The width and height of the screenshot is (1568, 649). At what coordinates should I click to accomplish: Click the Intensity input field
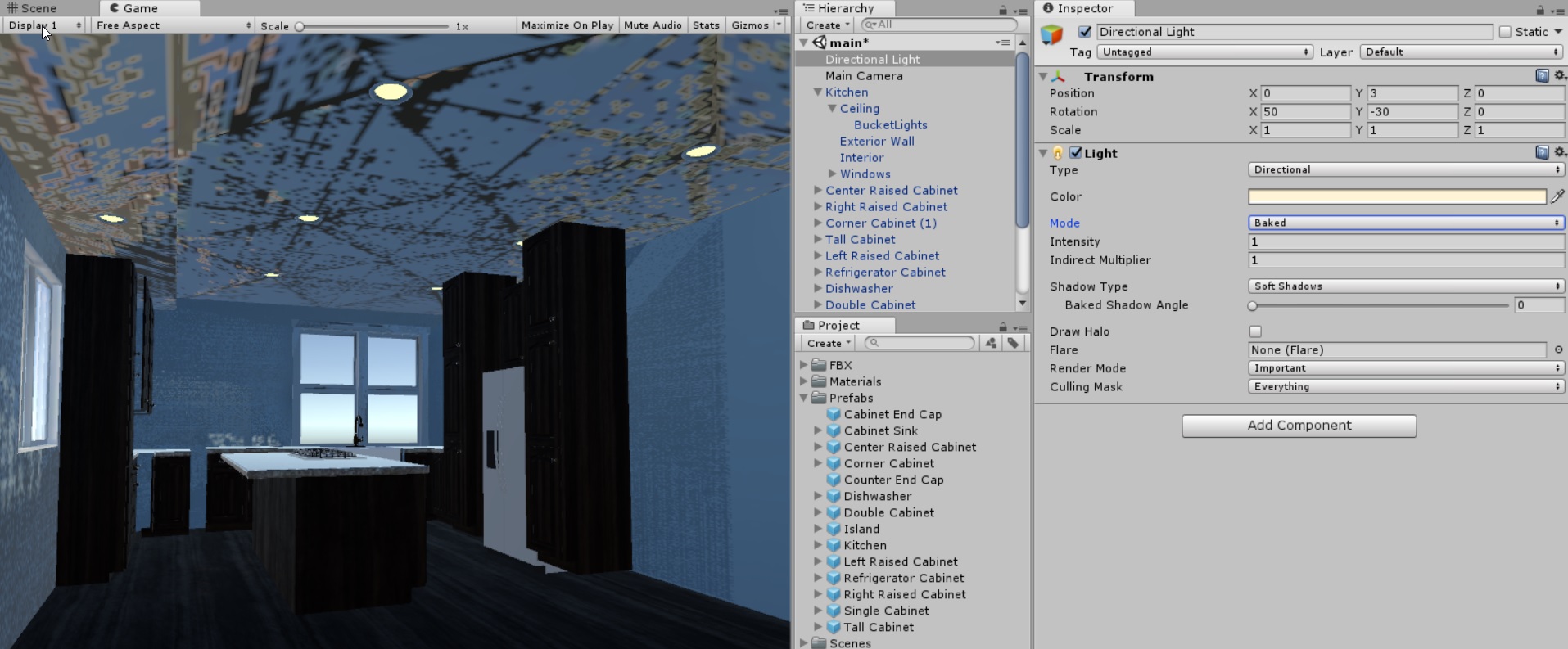tap(1406, 241)
